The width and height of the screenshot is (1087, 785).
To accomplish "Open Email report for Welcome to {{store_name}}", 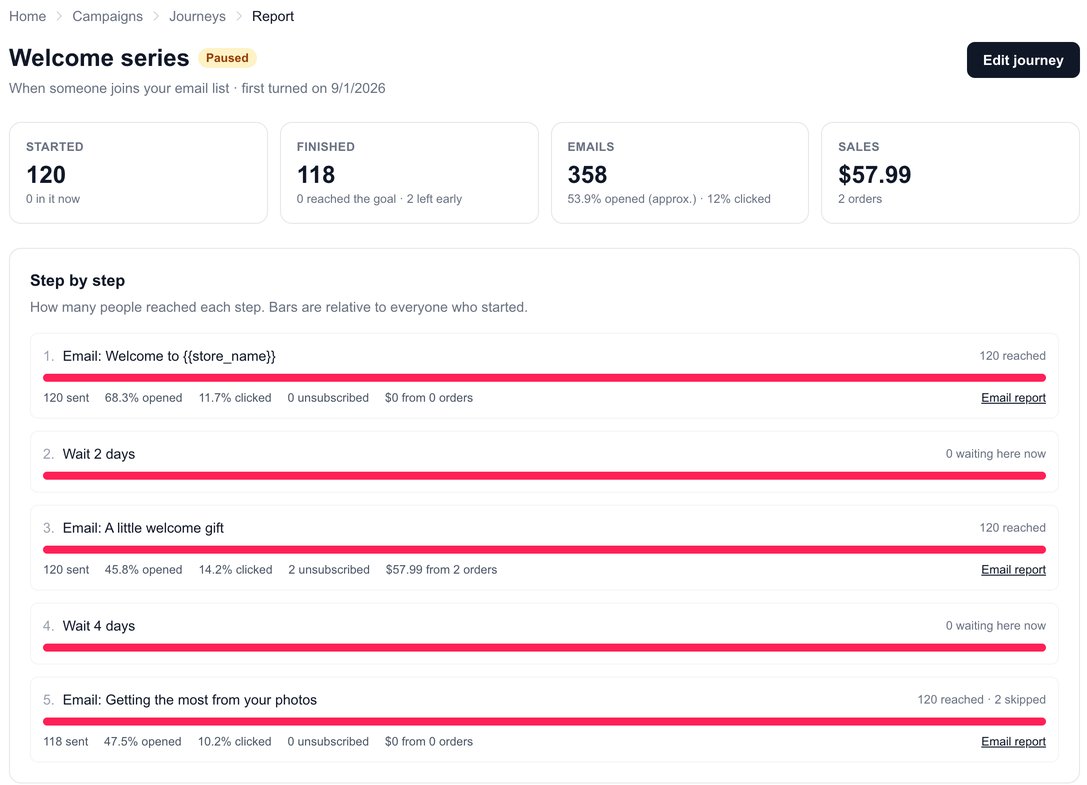I will 1013,397.
